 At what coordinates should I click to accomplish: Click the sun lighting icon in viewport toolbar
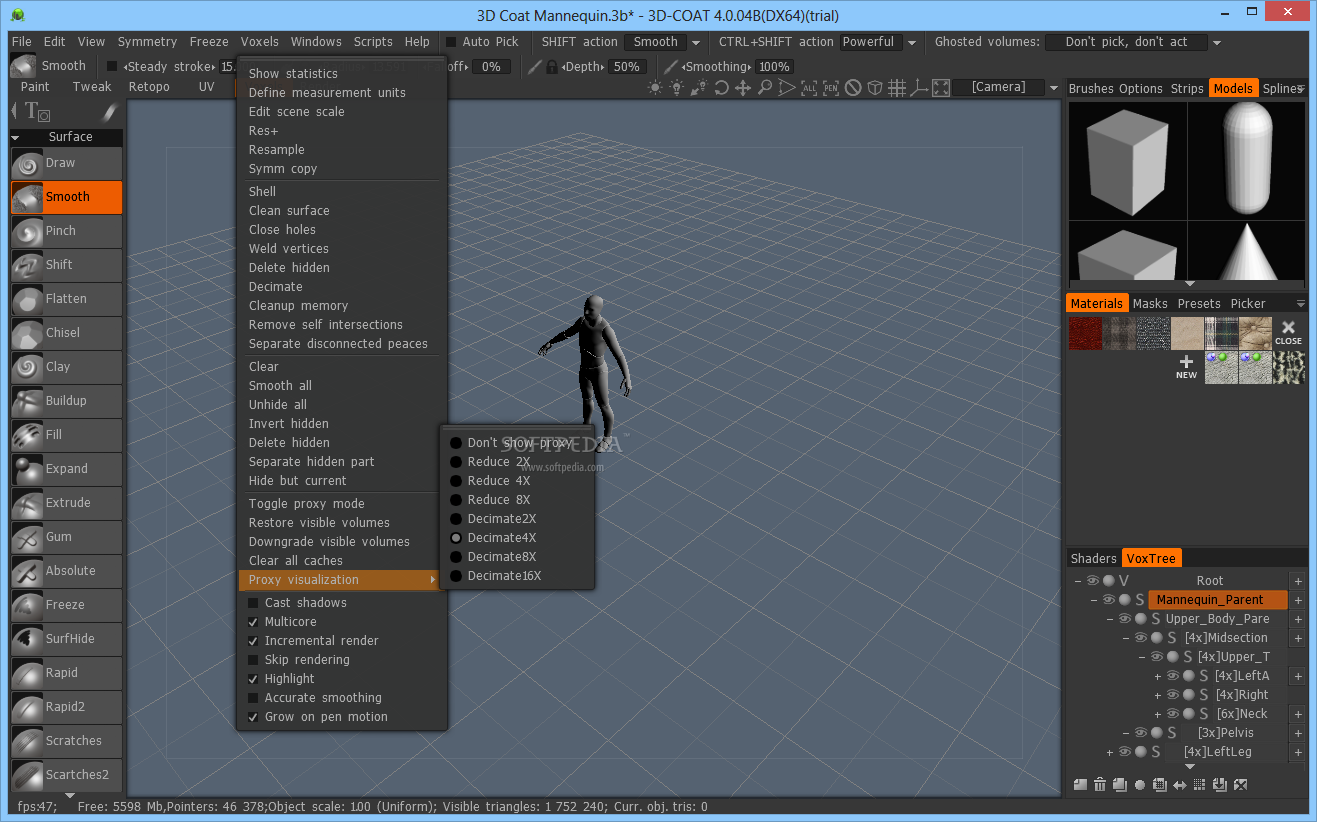(x=655, y=88)
